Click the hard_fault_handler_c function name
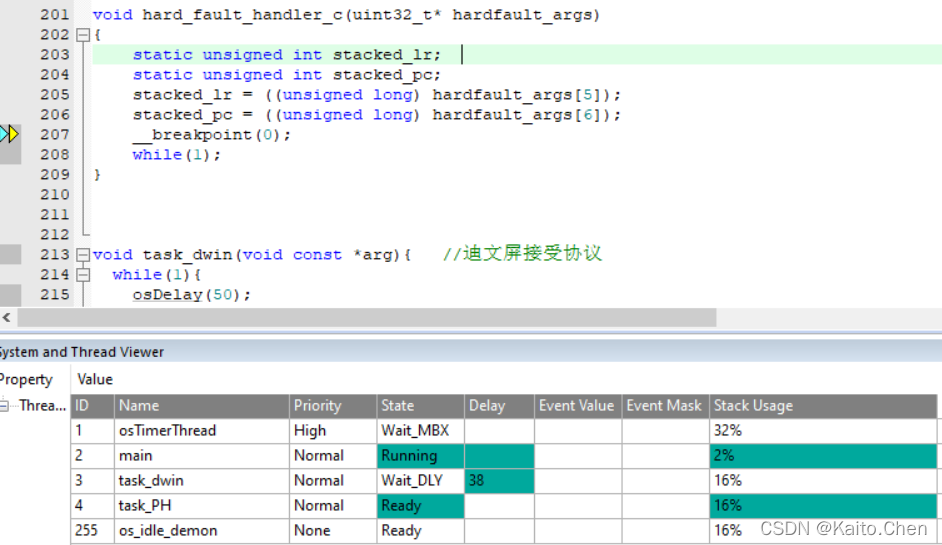The height and width of the screenshot is (545, 942). [x=242, y=15]
